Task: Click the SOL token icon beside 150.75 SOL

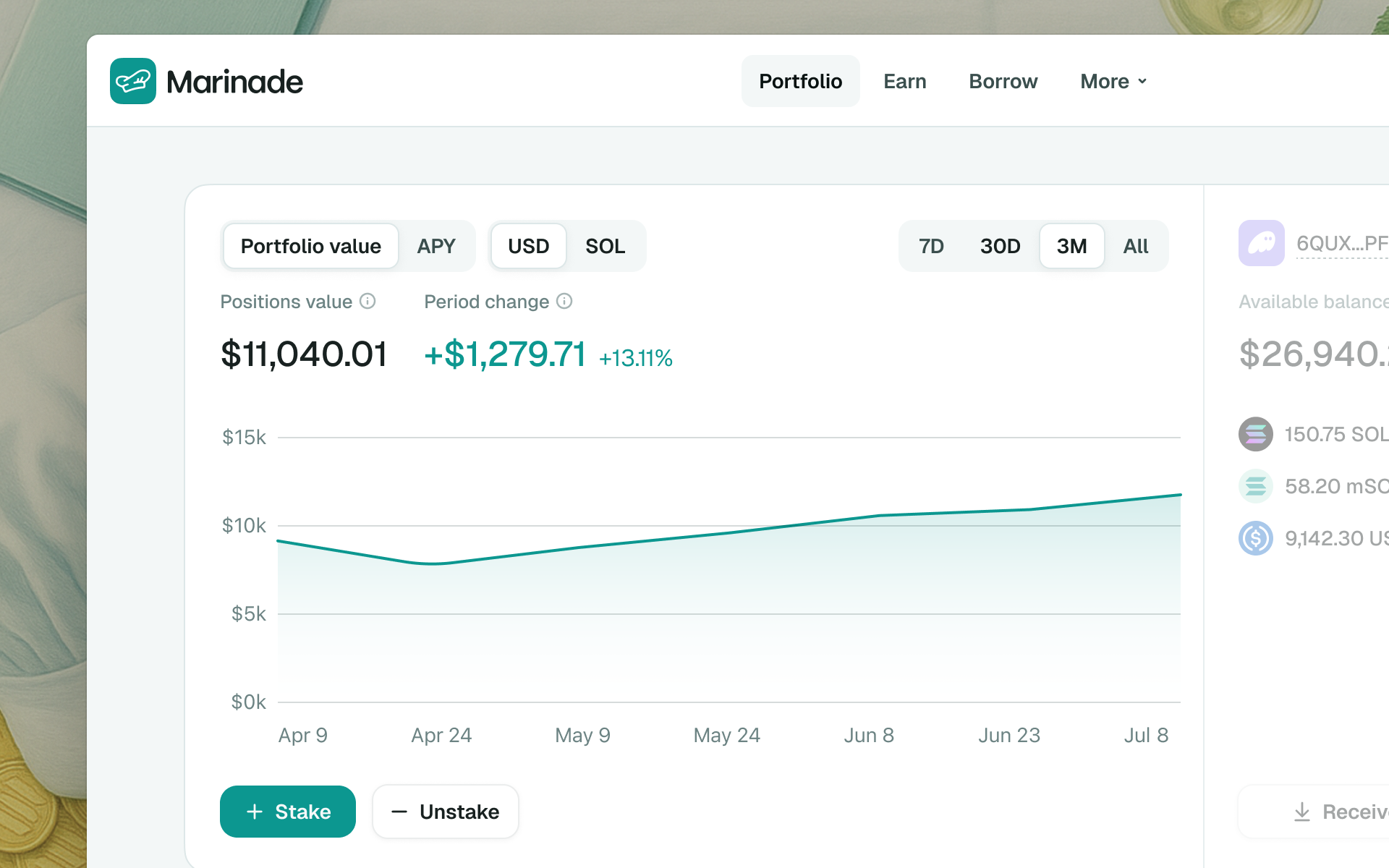Action: click(x=1256, y=434)
